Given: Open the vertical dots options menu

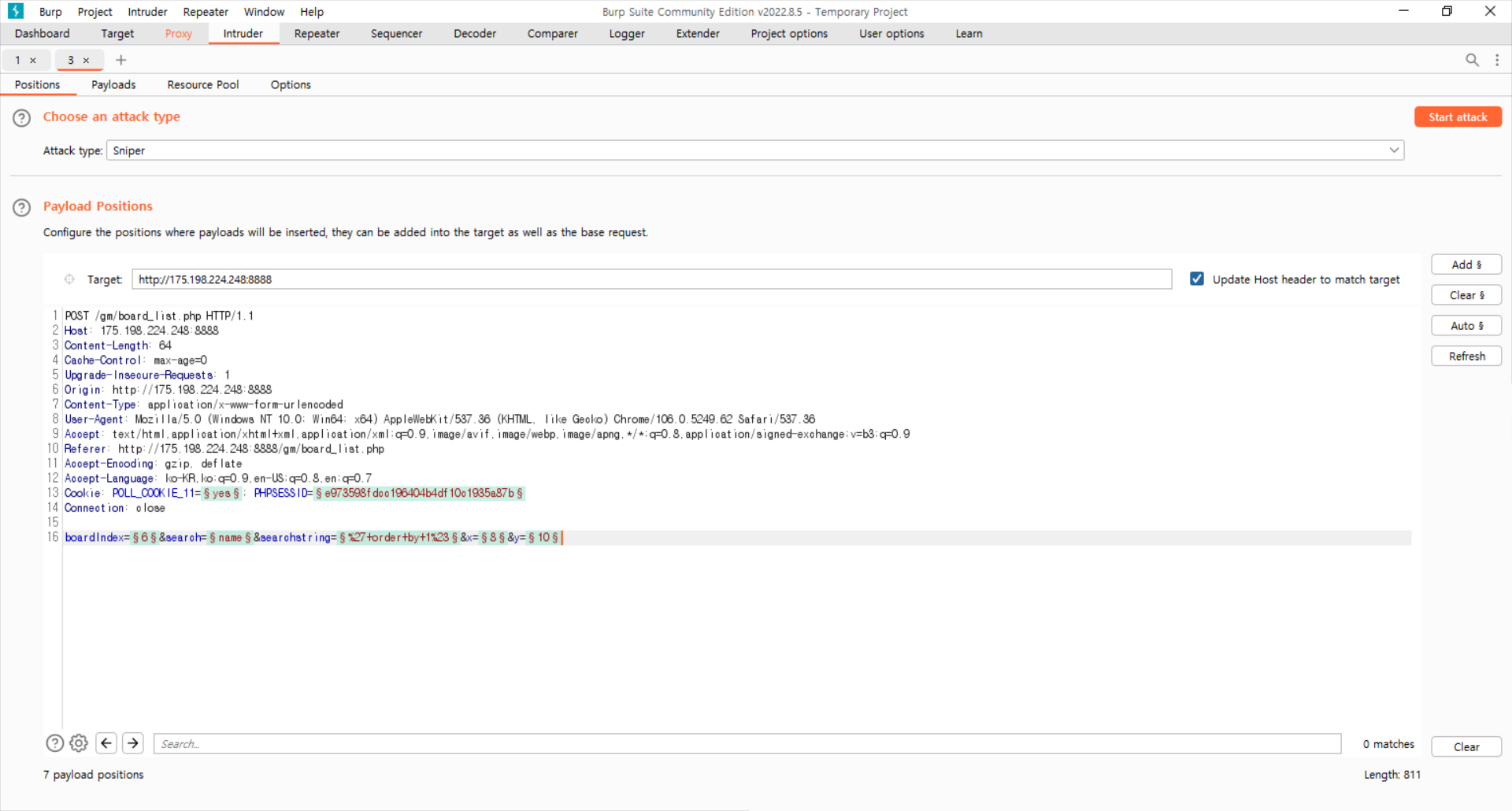Looking at the screenshot, I should (1497, 60).
